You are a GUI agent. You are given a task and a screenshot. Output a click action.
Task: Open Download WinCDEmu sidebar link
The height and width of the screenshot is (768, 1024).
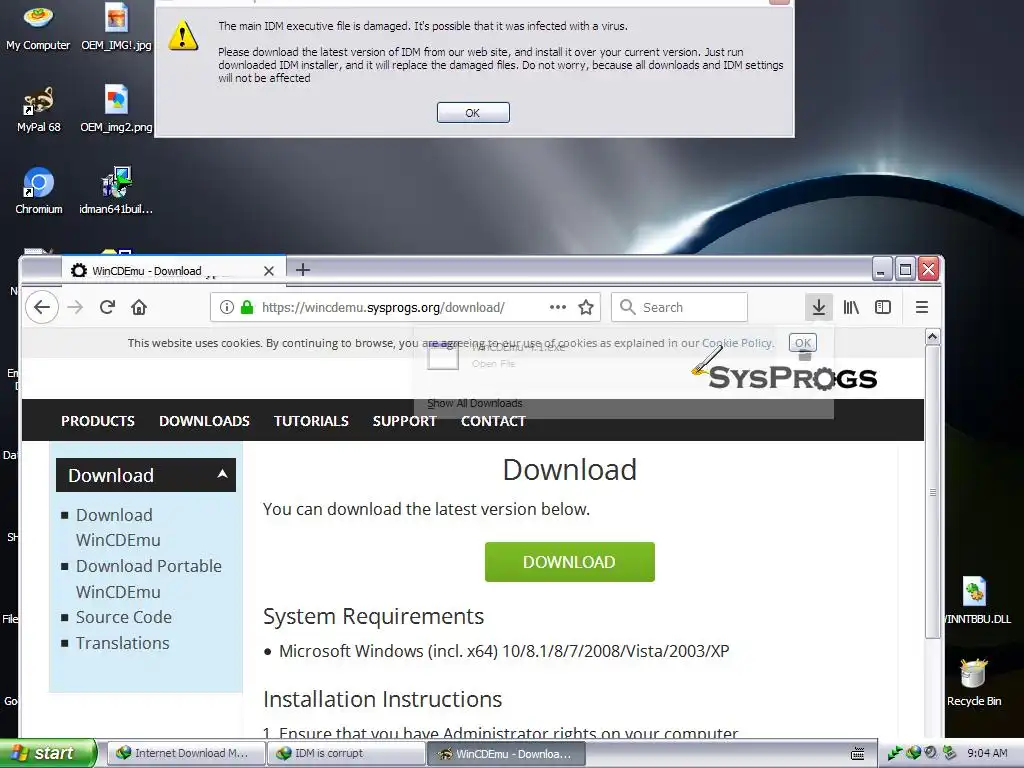coord(118,528)
